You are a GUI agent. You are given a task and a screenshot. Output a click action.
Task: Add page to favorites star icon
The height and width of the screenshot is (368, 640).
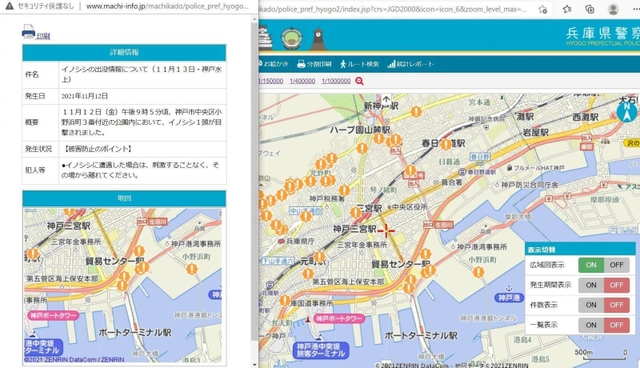coord(542,9)
